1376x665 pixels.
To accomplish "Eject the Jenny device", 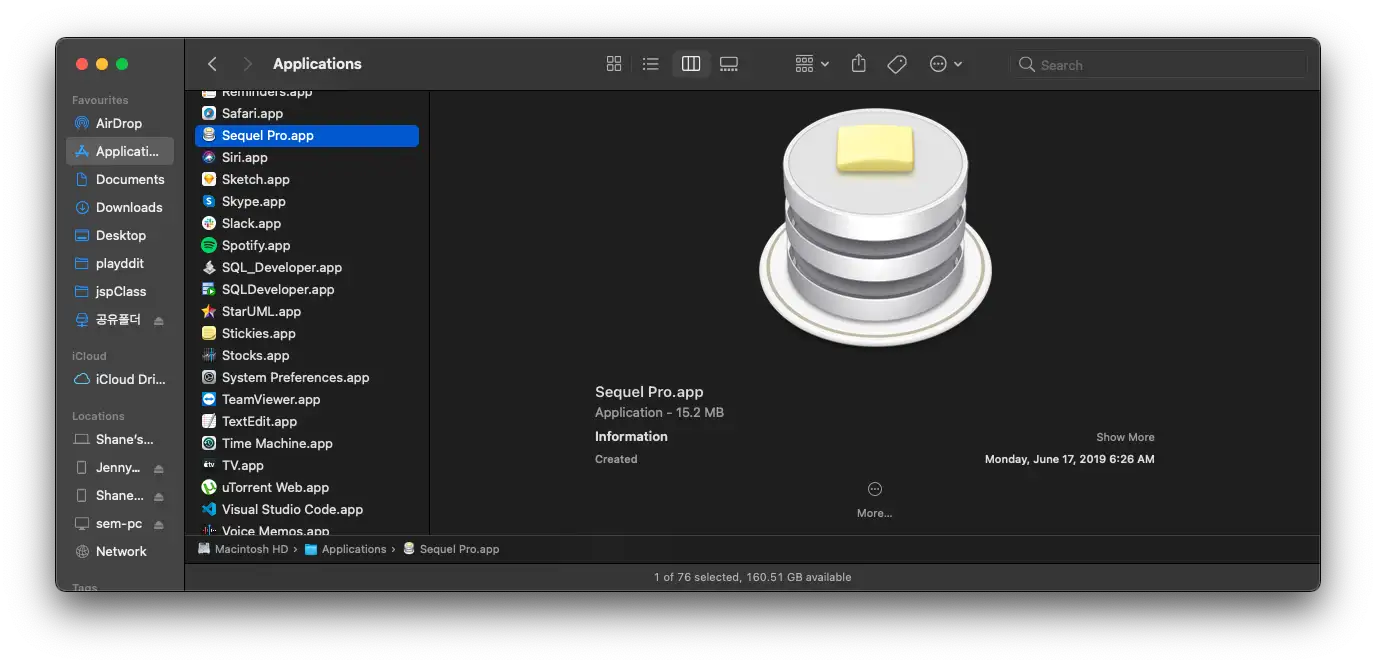I will 159,468.
